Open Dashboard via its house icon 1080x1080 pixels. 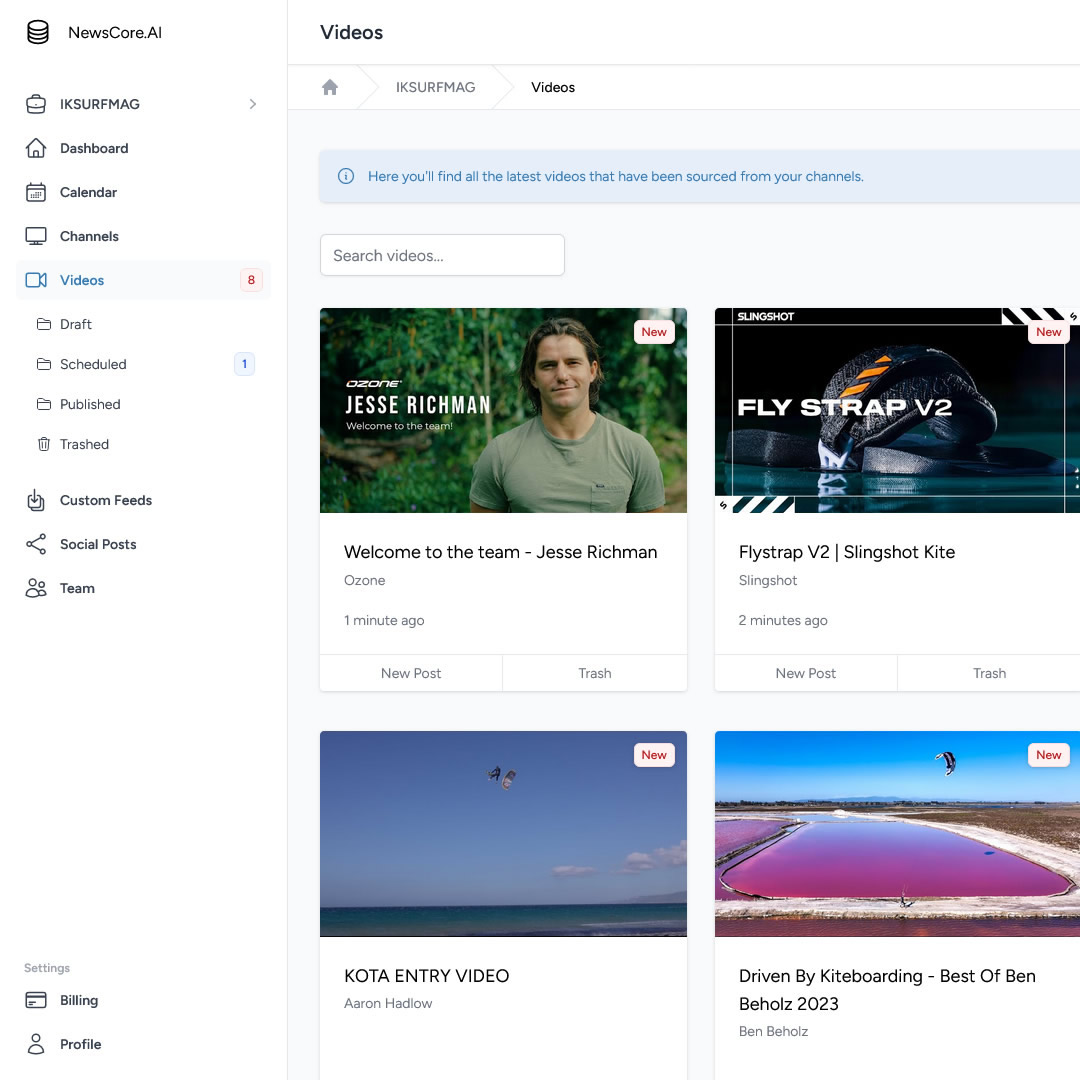point(36,148)
